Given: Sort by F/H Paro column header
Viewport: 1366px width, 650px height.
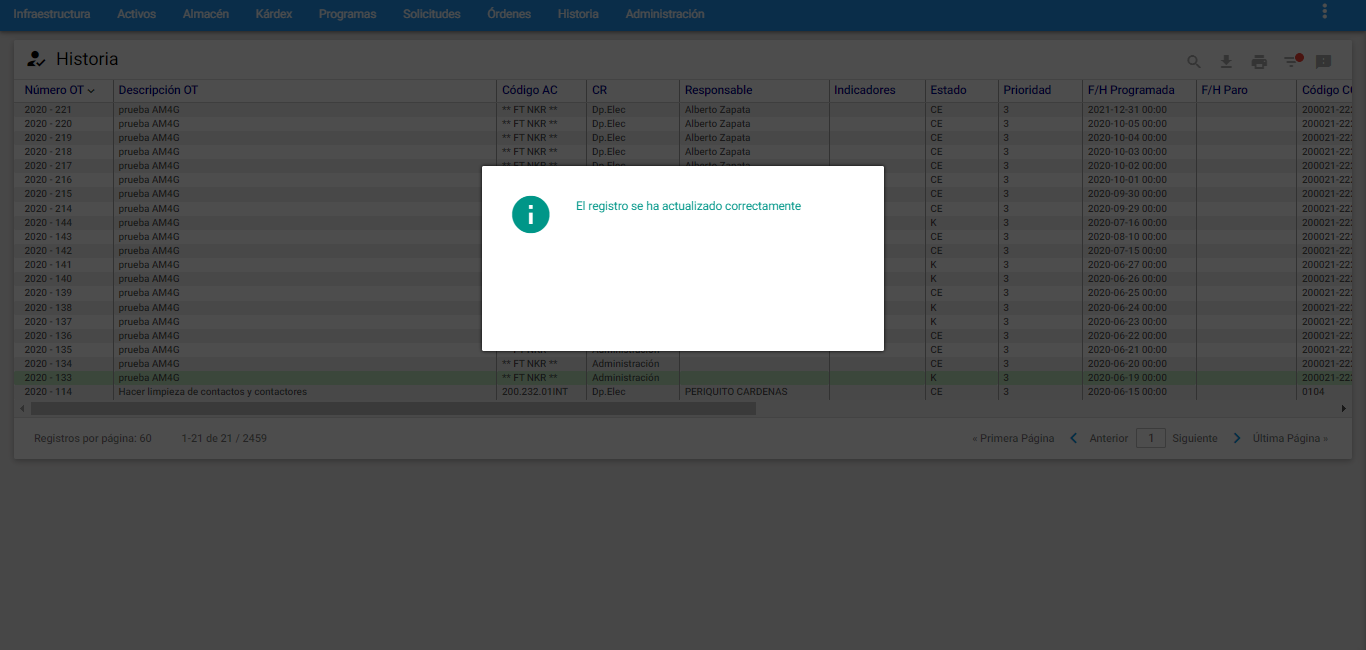Looking at the screenshot, I should (1224, 90).
